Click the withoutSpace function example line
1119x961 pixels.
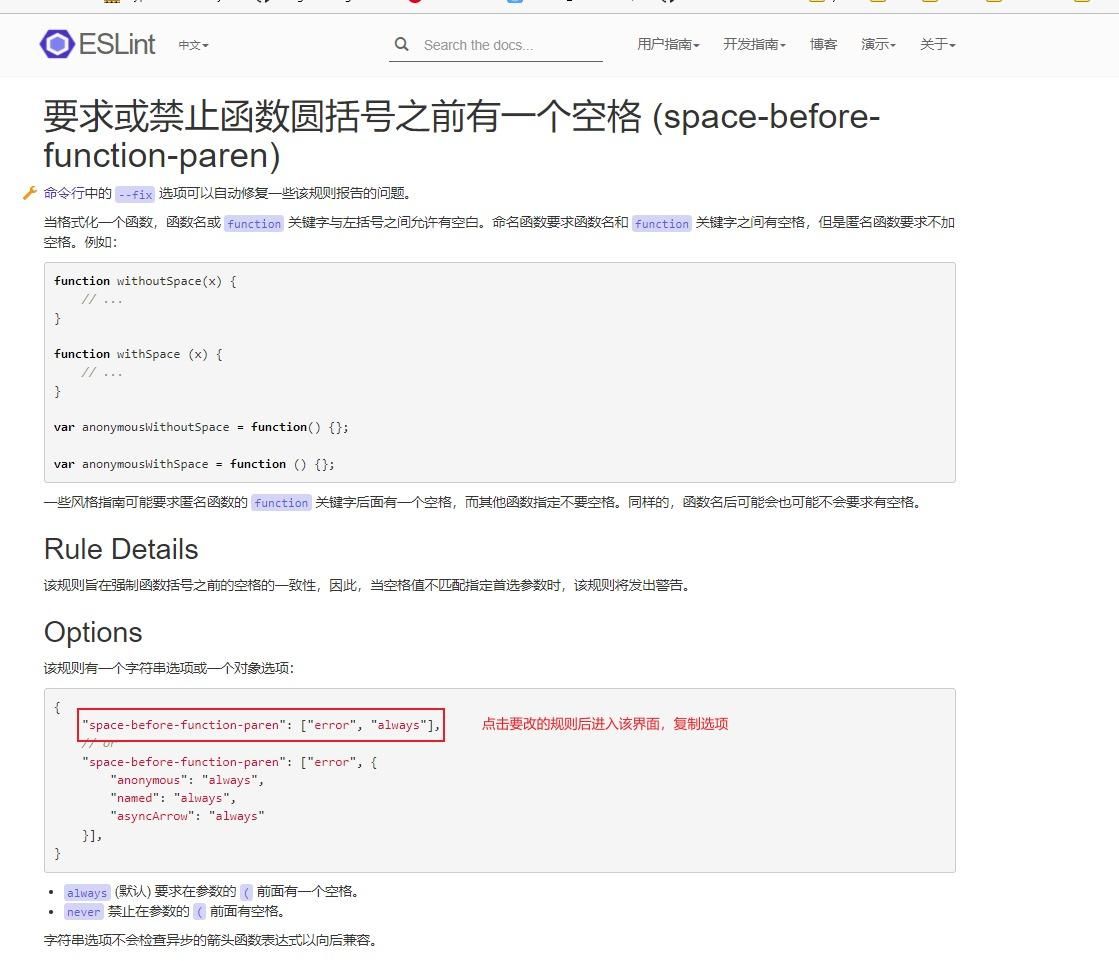tap(145, 281)
